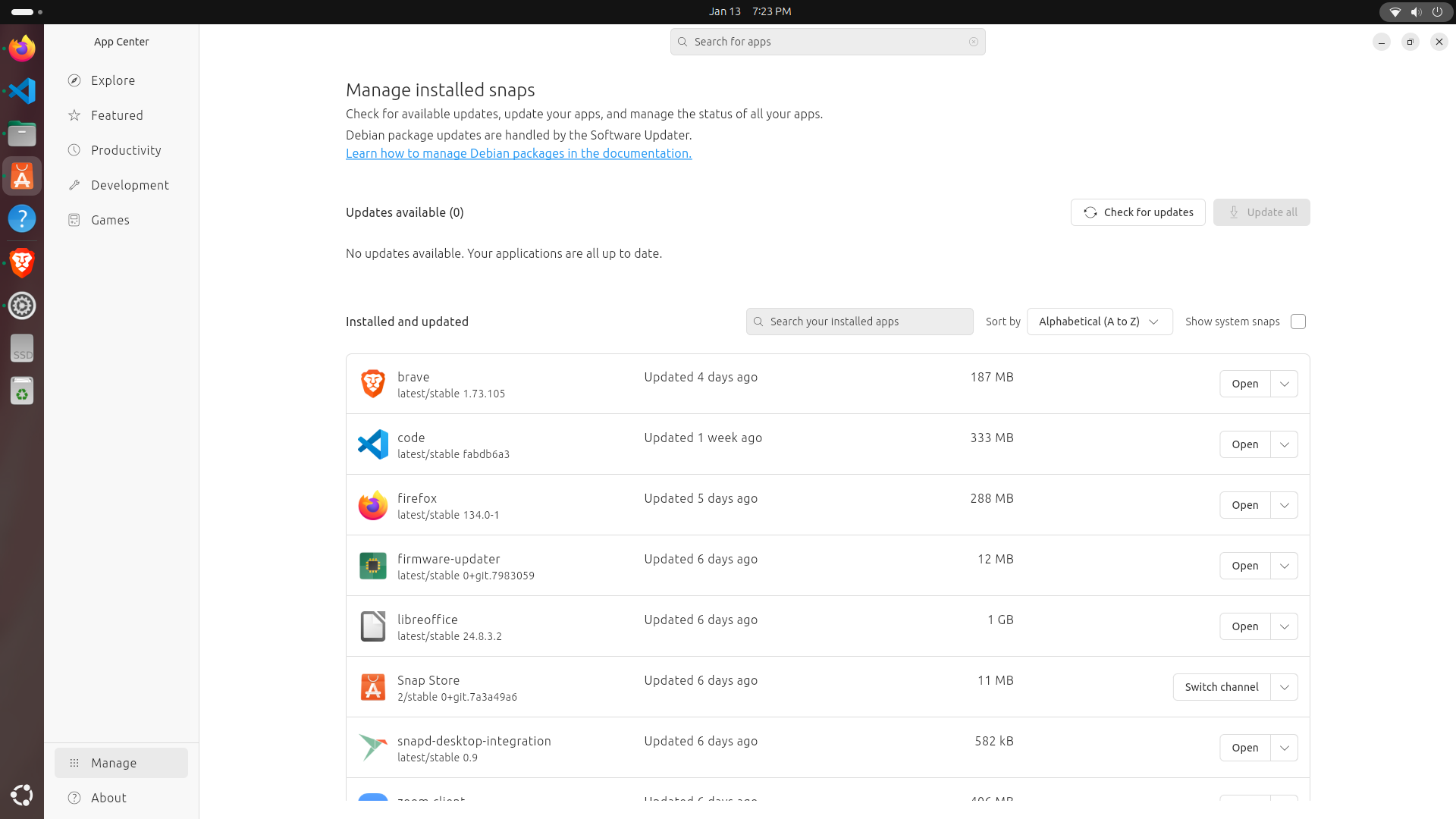The height and width of the screenshot is (819, 1456).
Task: Enable the Show system snaps checkbox
Action: pos(1298,322)
